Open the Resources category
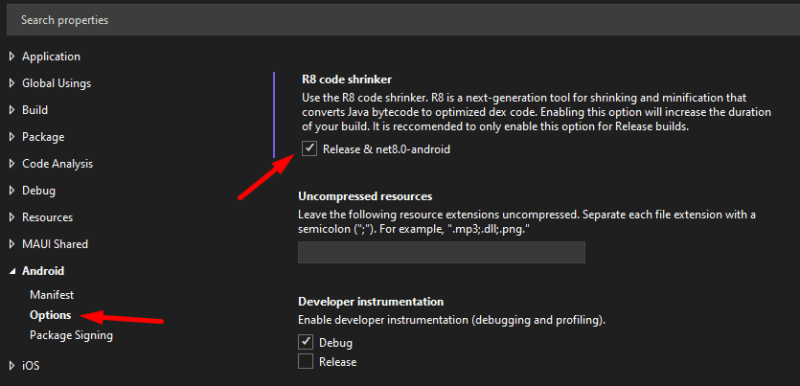This screenshot has width=800, height=386. pyautogui.click(x=47, y=218)
